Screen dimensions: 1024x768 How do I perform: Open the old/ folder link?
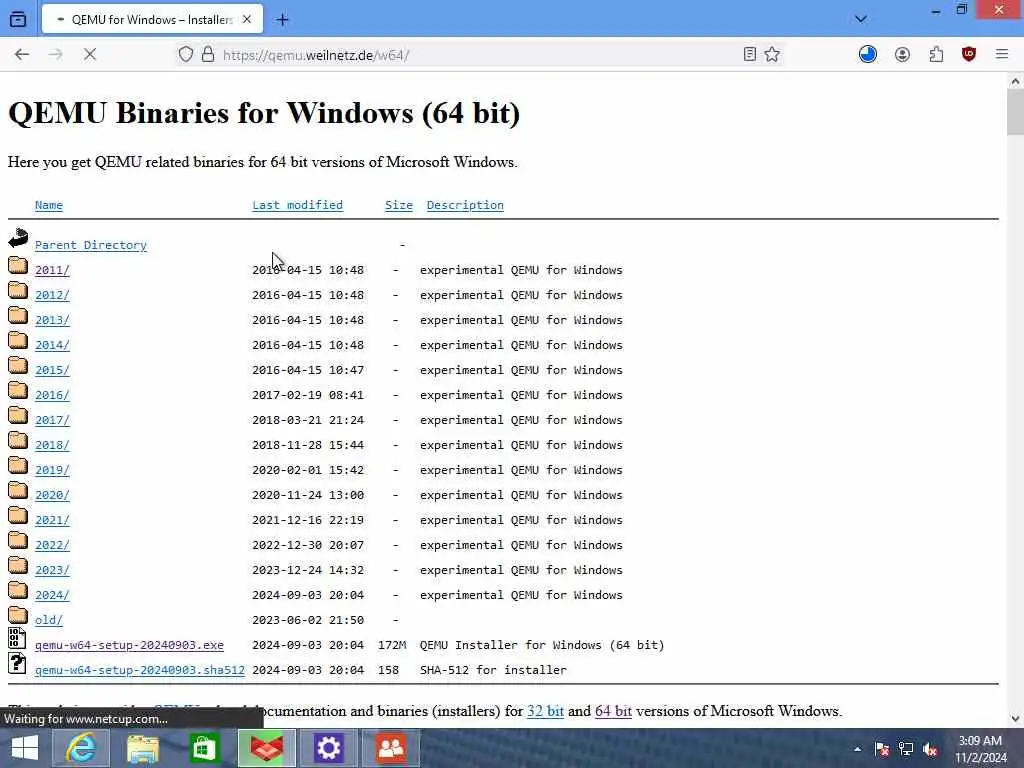click(x=49, y=620)
